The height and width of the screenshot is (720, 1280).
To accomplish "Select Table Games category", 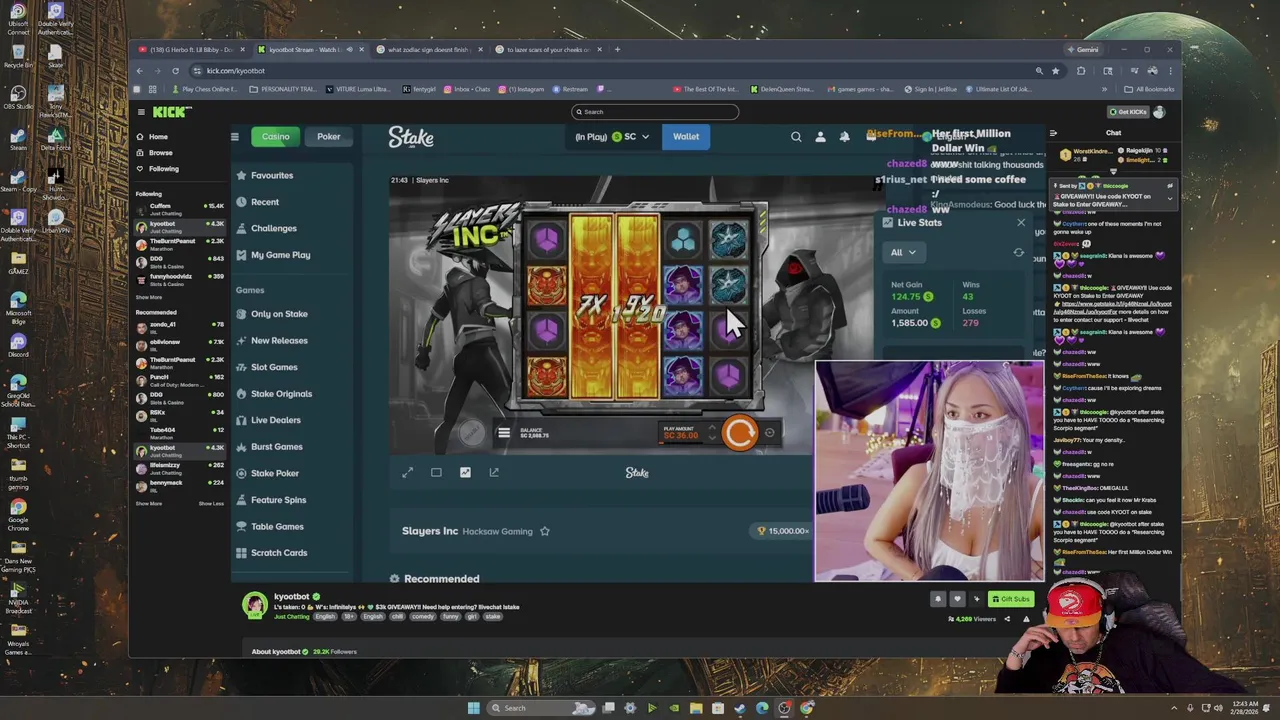I will click(x=270, y=526).
